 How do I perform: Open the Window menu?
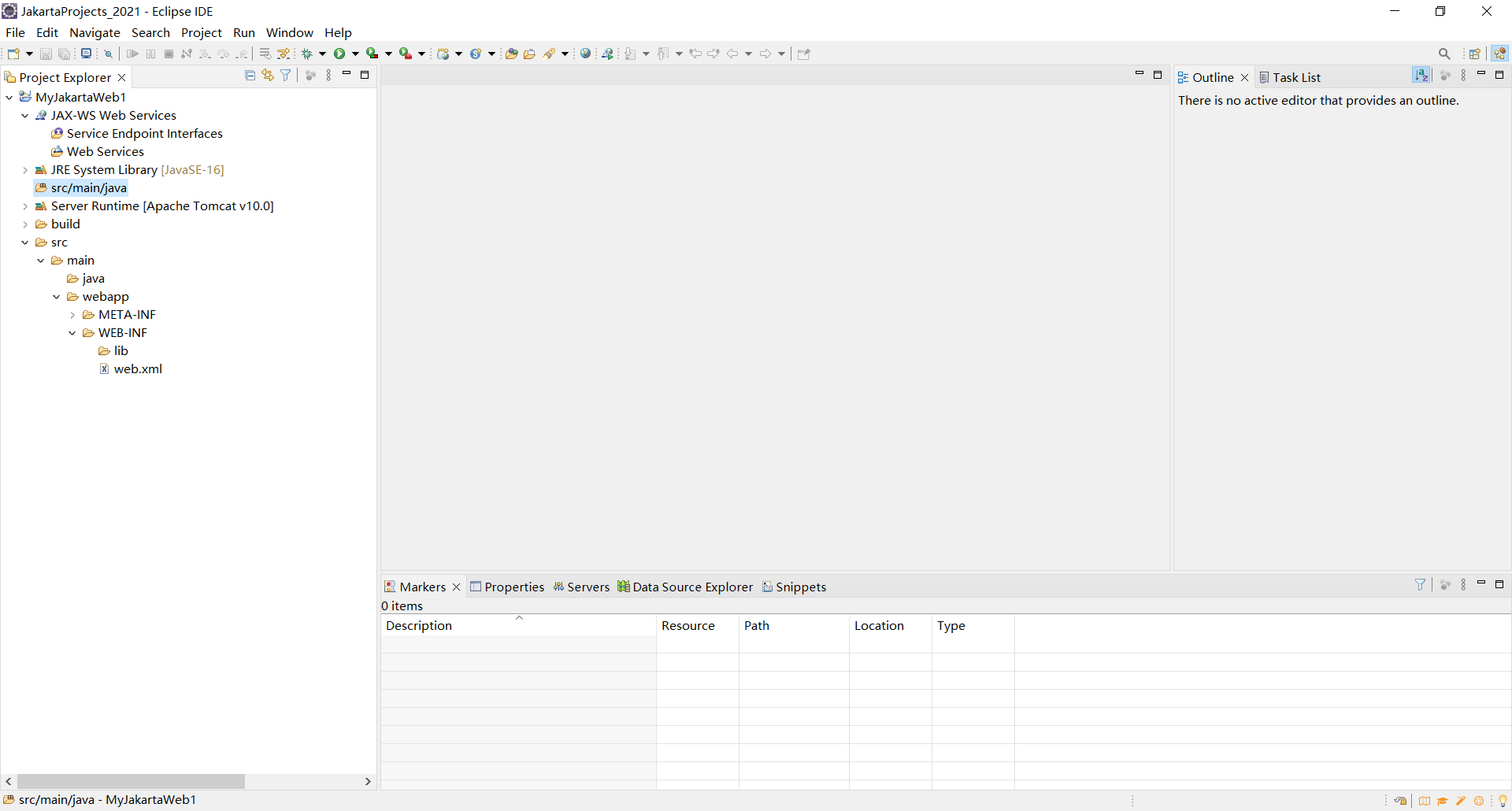coord(290,32)
